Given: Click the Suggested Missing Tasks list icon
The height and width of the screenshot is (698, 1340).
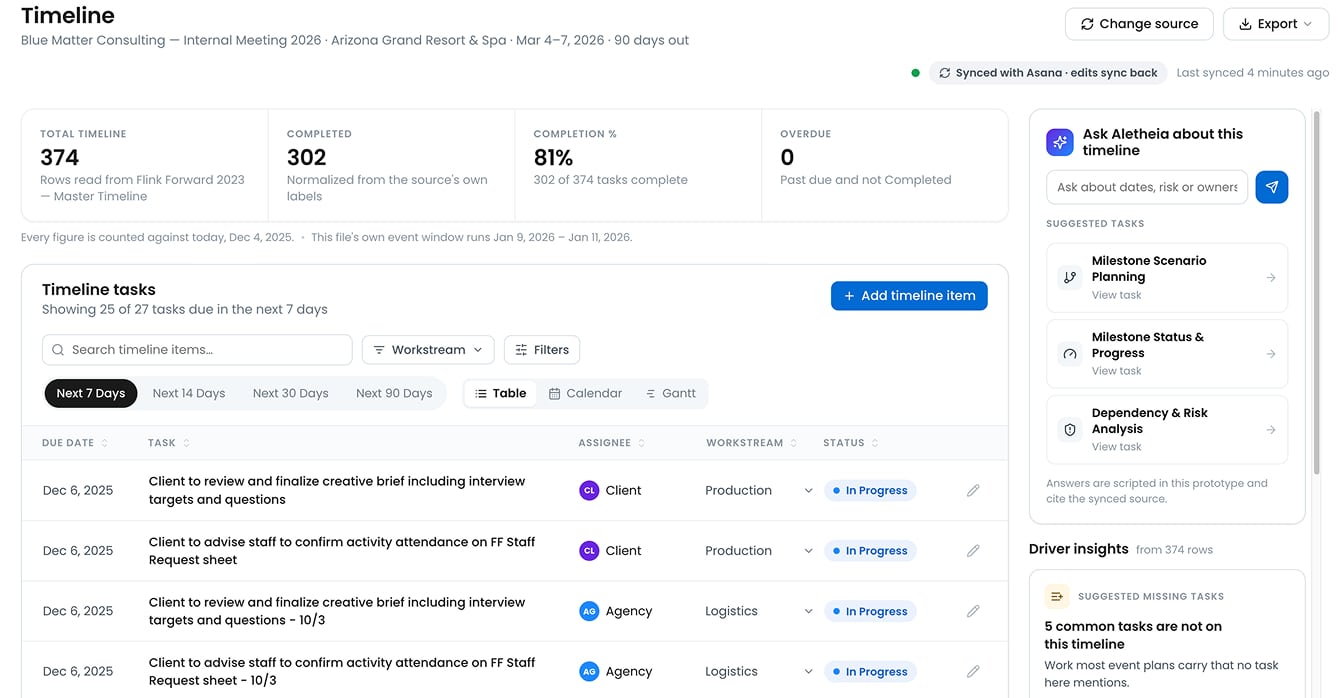Looking at the screenshot, I should click(x=1056, y=596).
